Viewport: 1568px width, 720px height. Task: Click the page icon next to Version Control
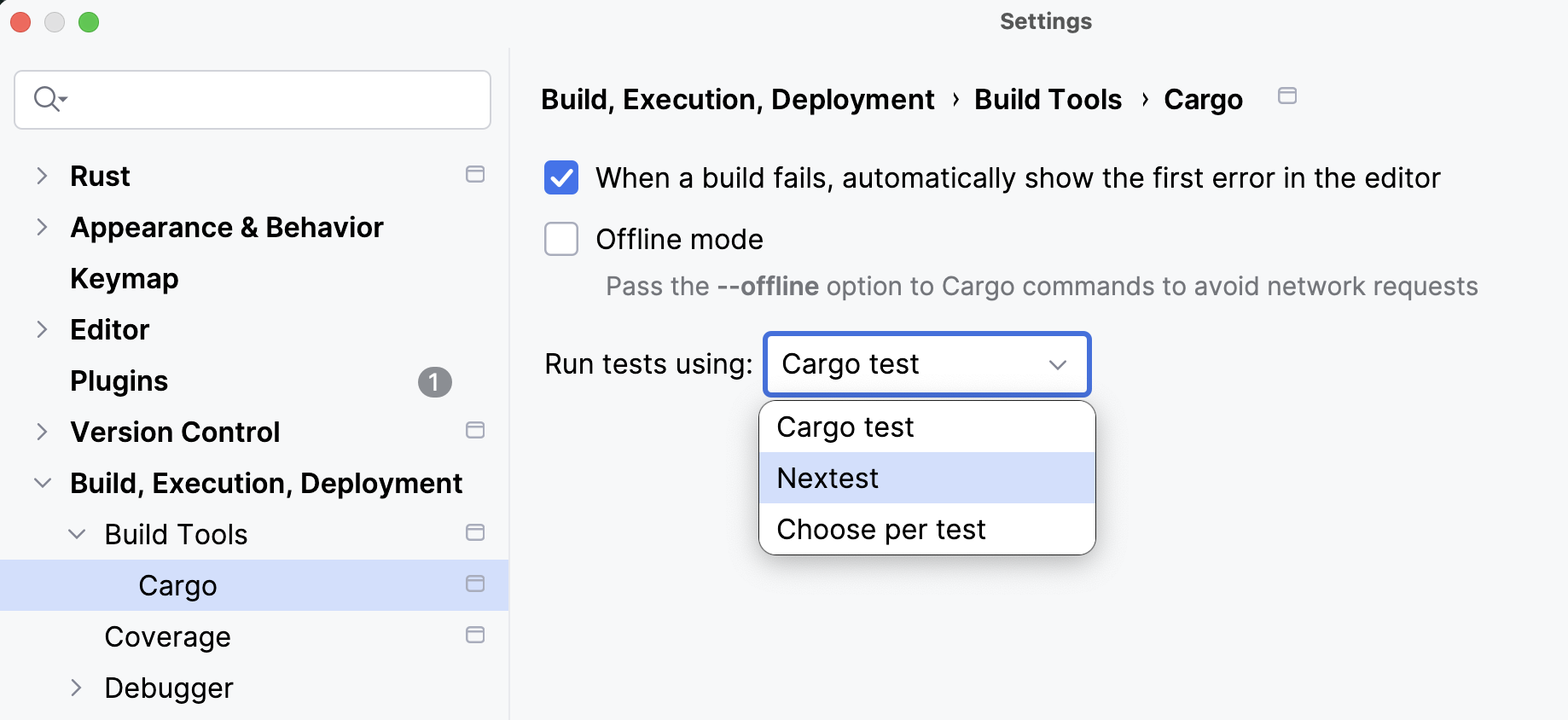(x=475, y=431)
